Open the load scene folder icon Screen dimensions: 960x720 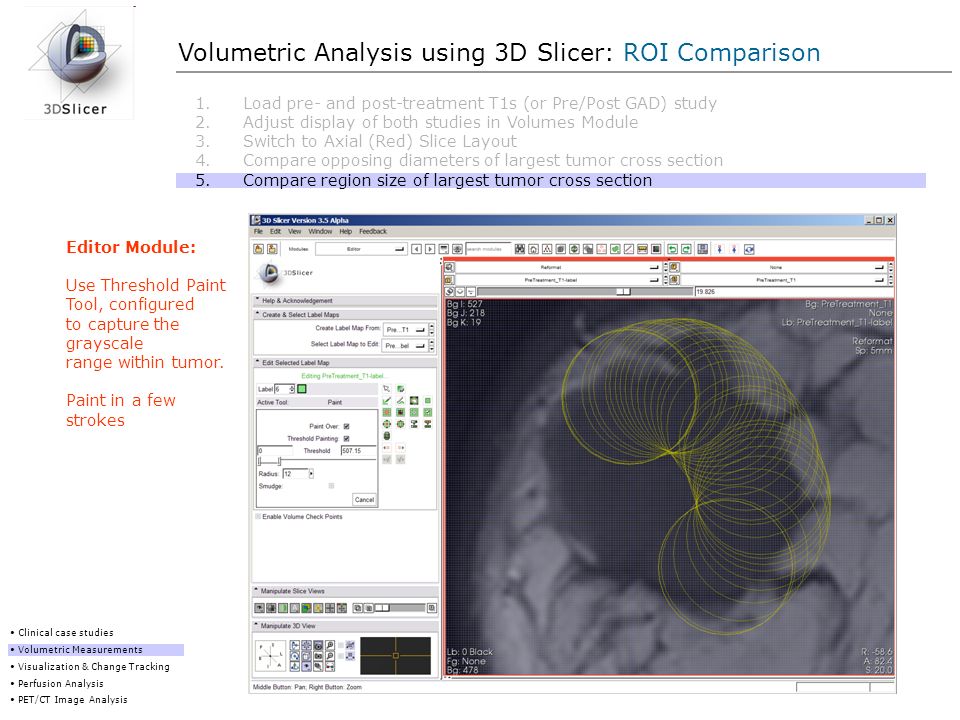pos(259,249)
